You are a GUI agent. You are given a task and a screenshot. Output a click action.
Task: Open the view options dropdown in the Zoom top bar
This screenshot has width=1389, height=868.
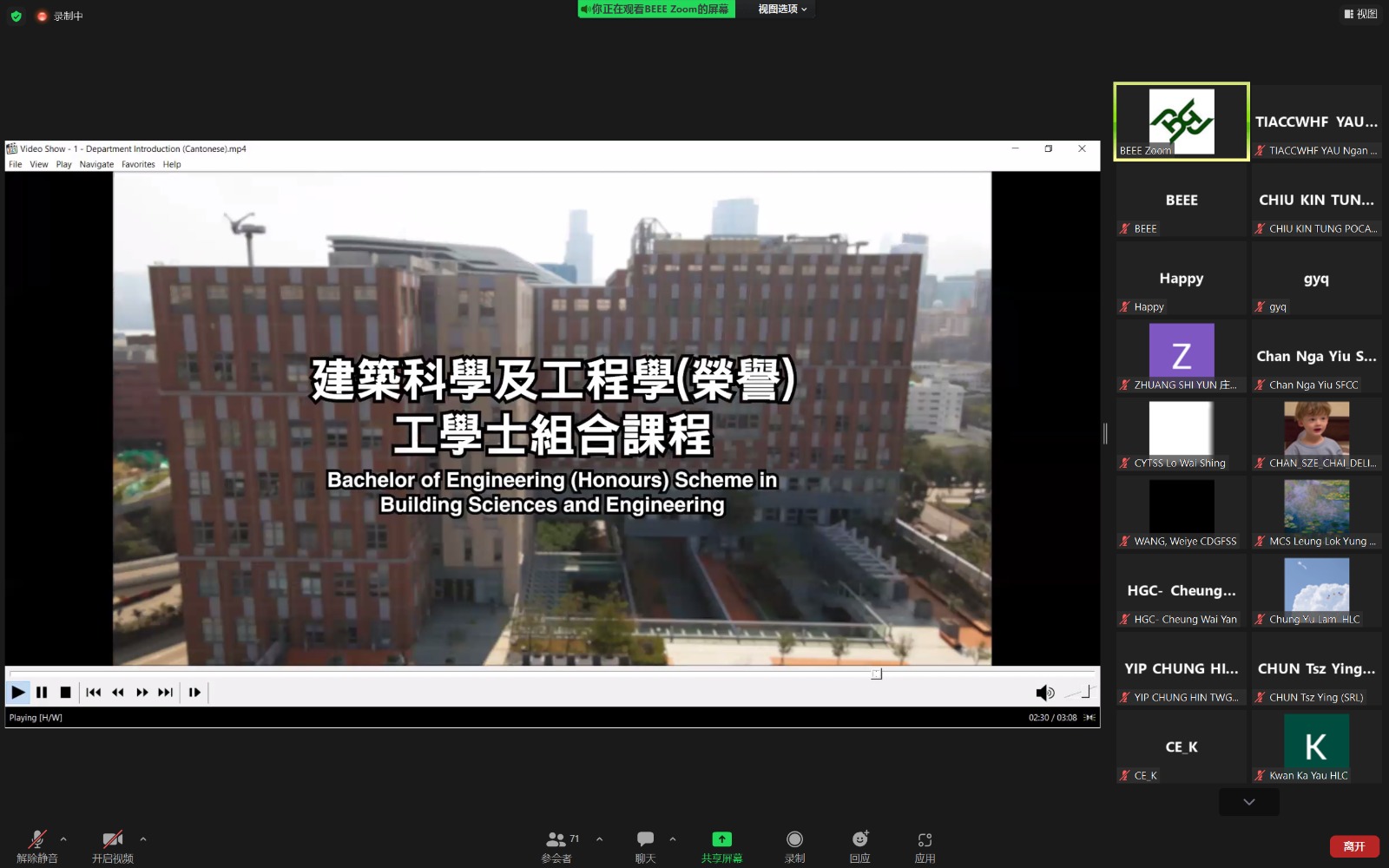782,9
